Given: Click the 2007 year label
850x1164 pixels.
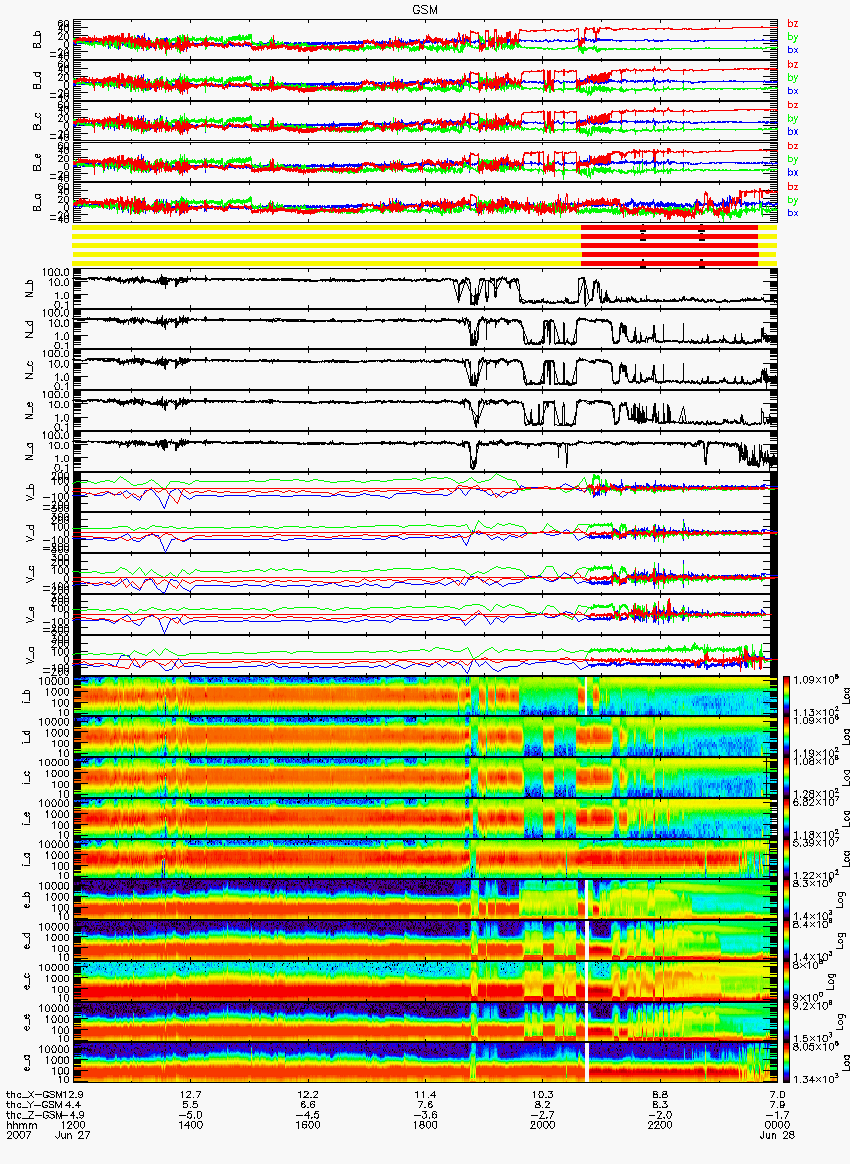Looking at the screenshot, I should (17, 1136).
